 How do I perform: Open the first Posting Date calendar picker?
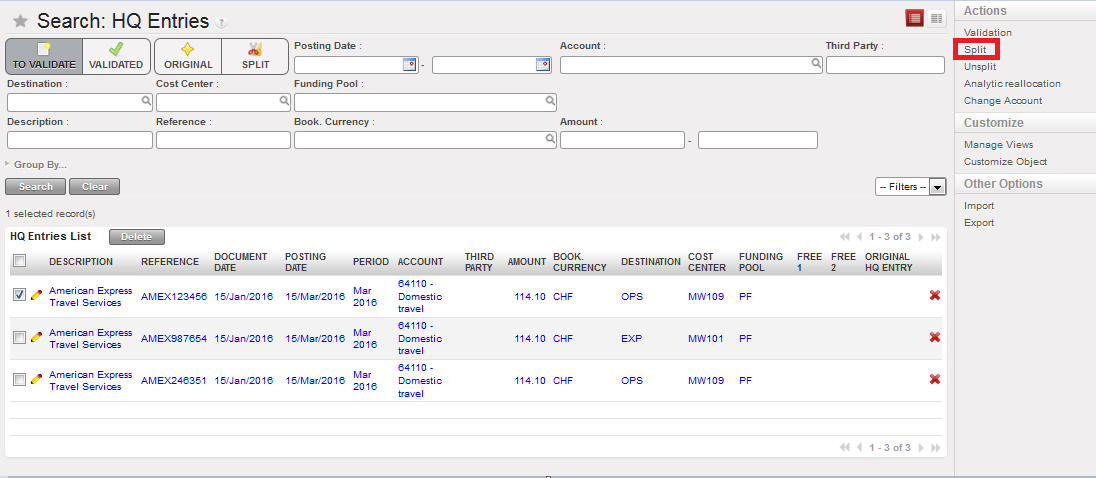409,65
